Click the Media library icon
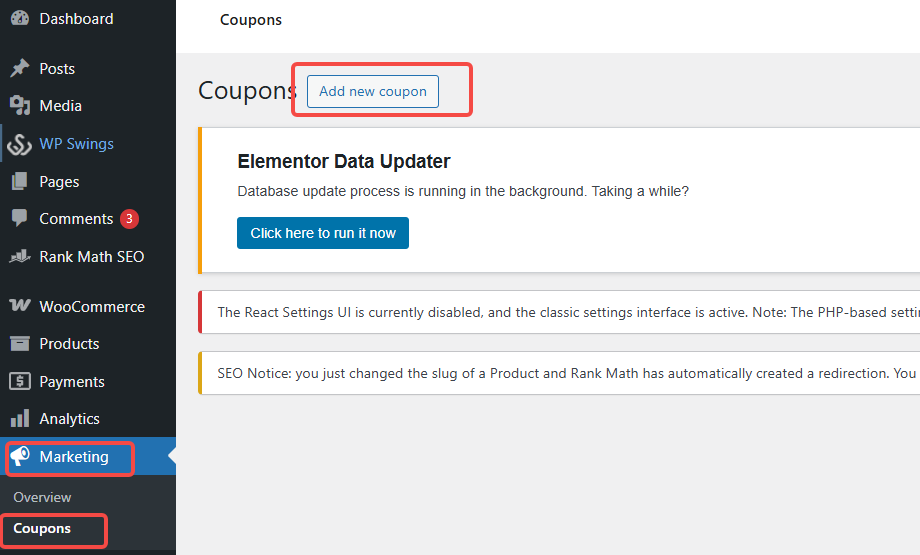The width and height of the screenshot is (920, 555). [20, 105]
